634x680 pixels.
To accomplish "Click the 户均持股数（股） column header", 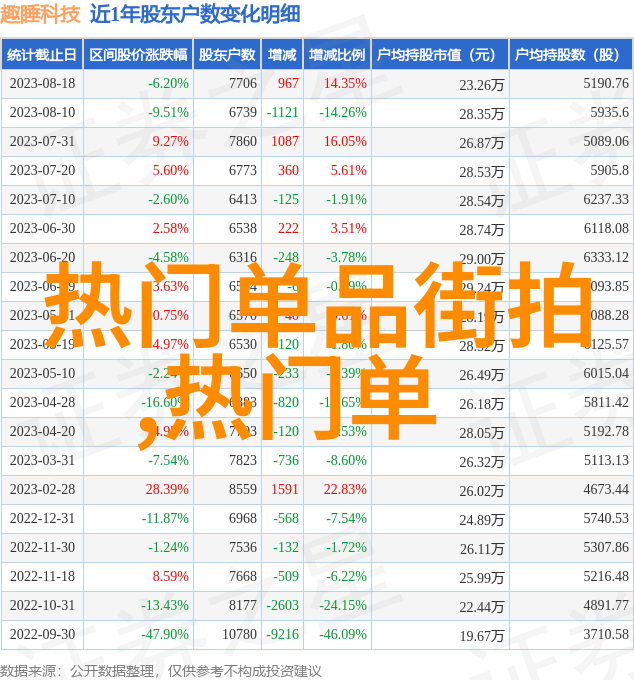I will click(x=570, y=55).
